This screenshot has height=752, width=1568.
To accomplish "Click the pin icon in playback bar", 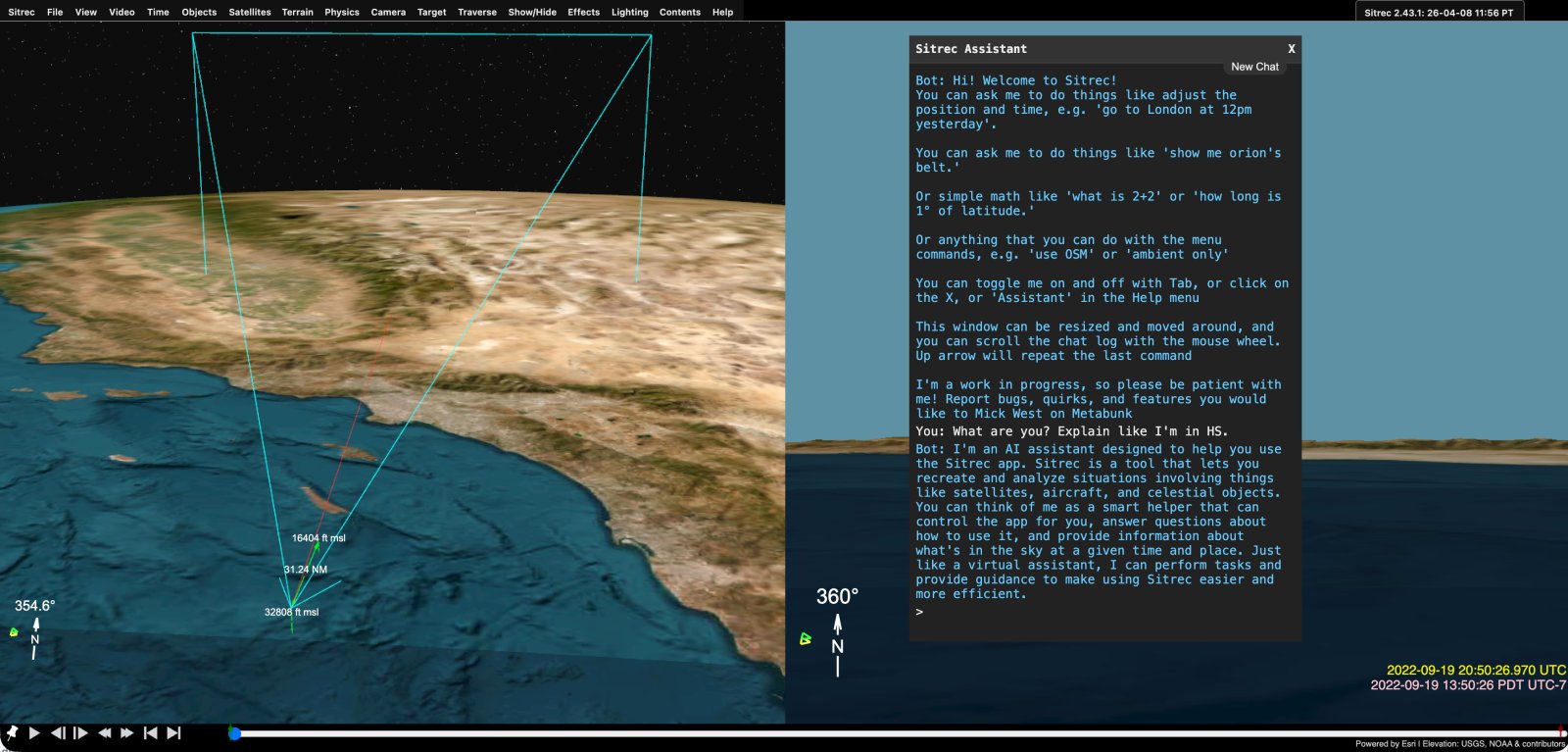I will 12,732.
